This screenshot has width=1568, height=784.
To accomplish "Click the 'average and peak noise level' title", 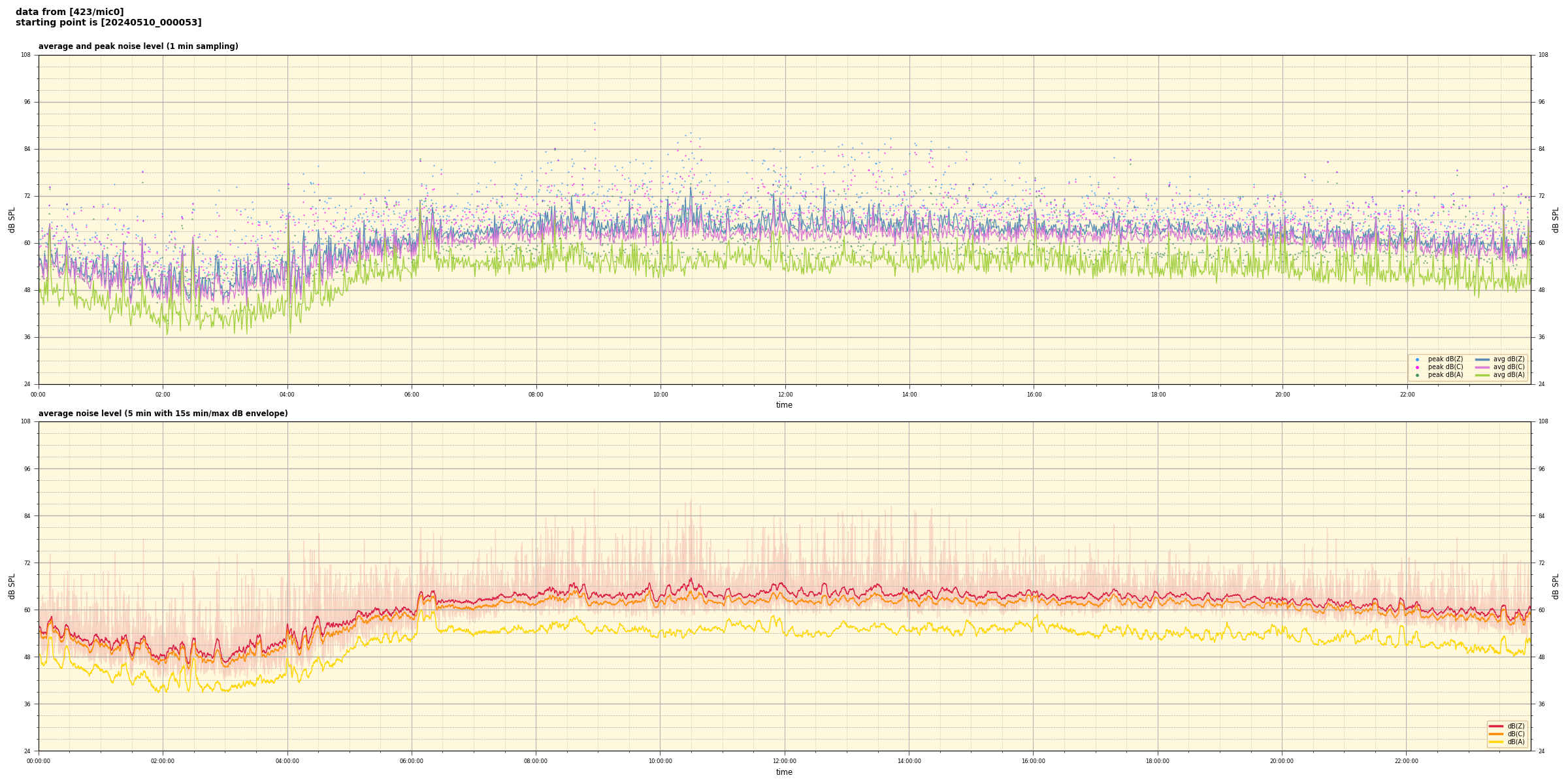I will coord(138,46).
